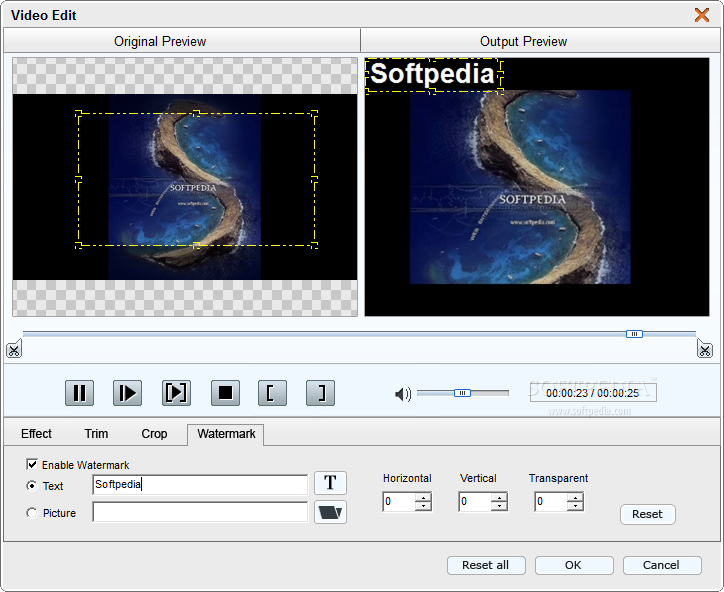Increase the Horizontal value spinner

click(423, 497)
